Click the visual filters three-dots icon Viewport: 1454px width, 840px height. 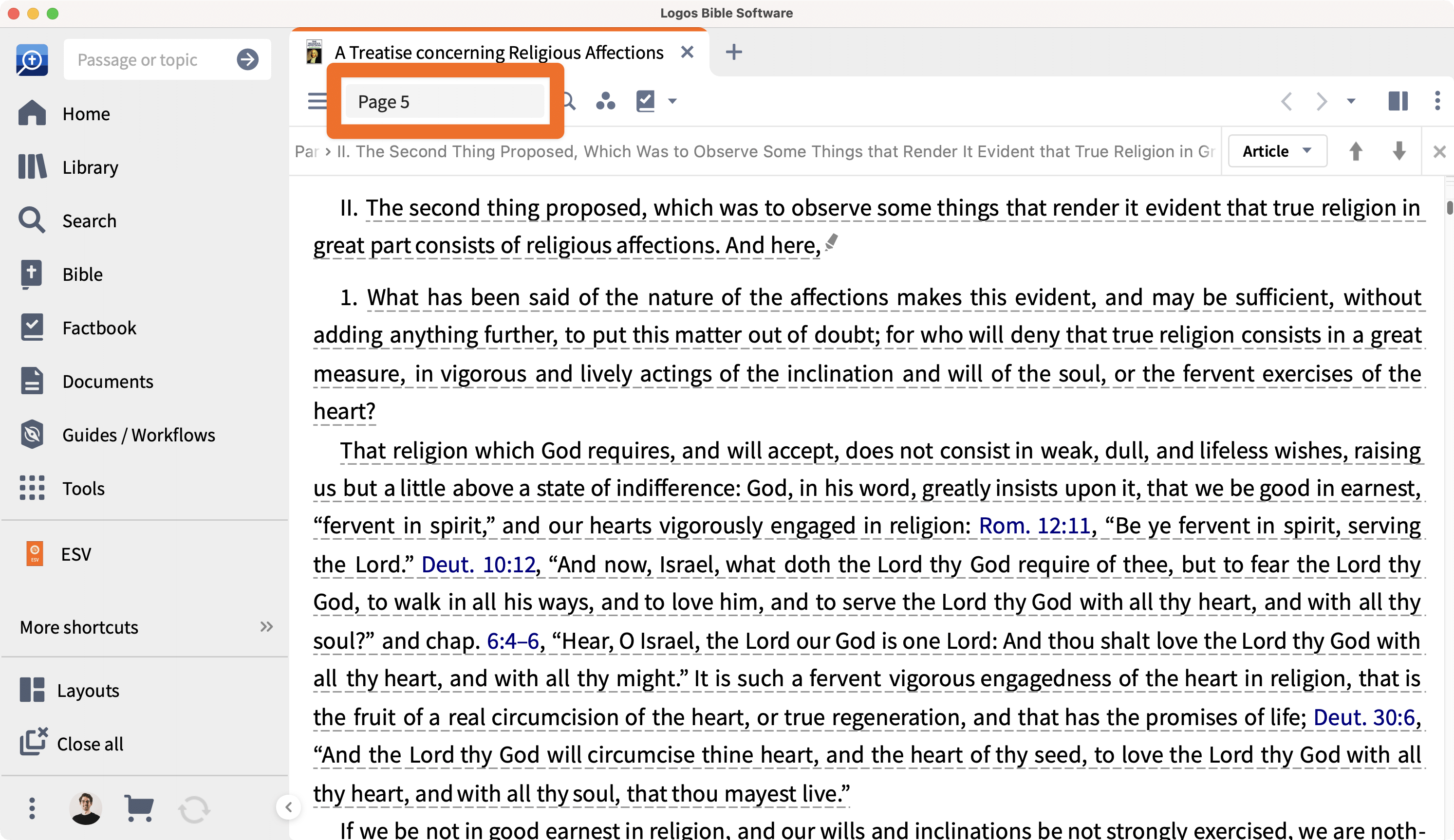(x=605, y=101)
